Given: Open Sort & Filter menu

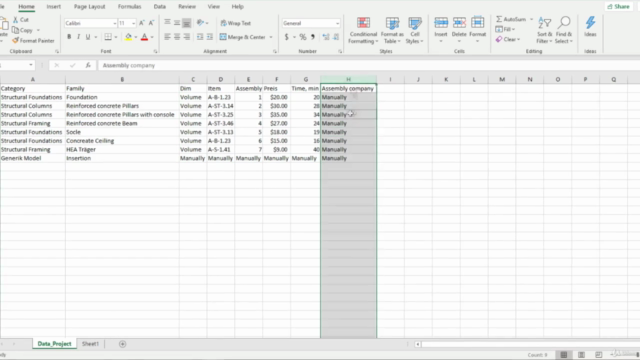Looking at the screenshot, I should pyautogui.click(x=544, y=30).
